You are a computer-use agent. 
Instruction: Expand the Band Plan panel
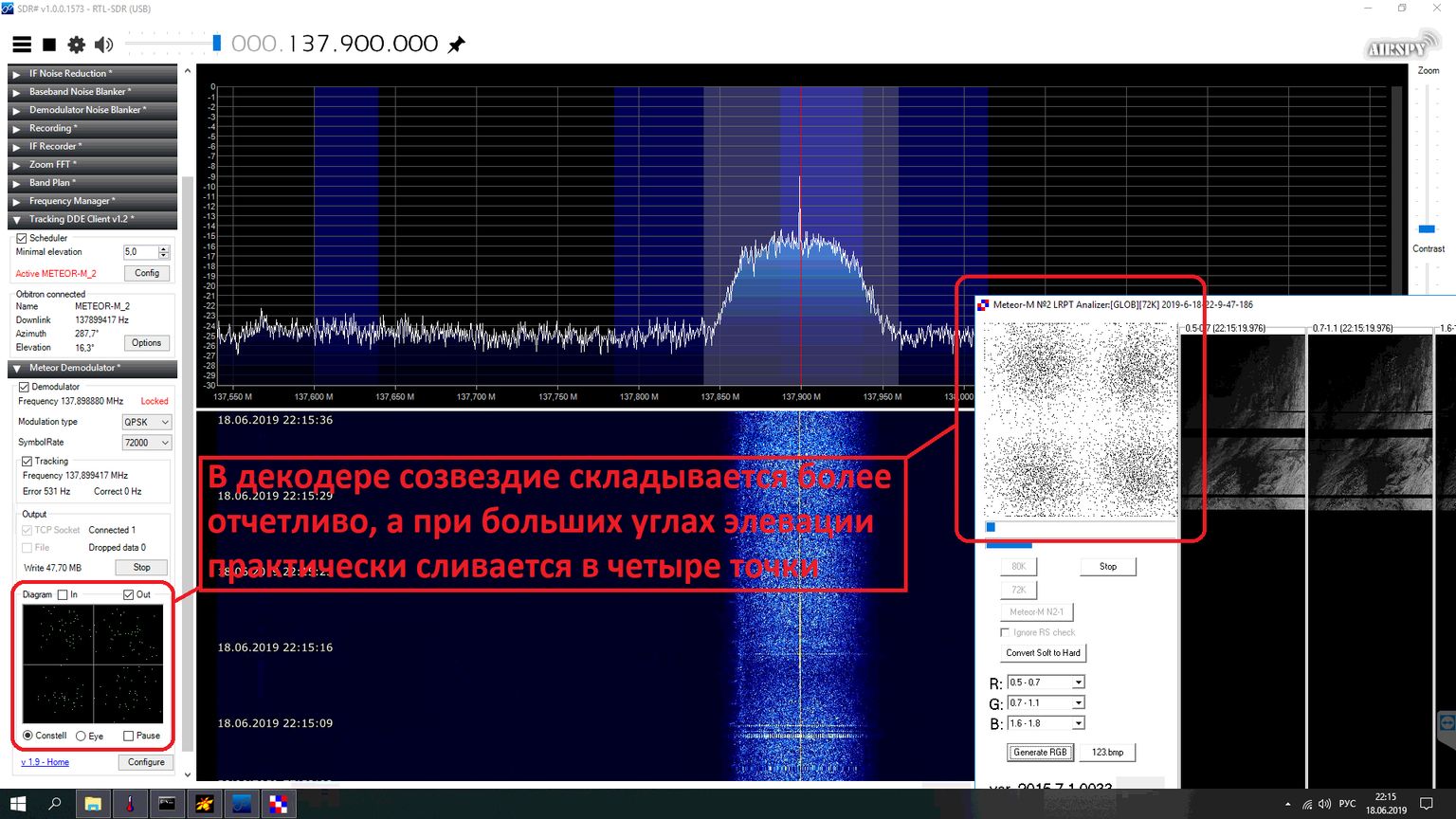click(x=92, y=183)
